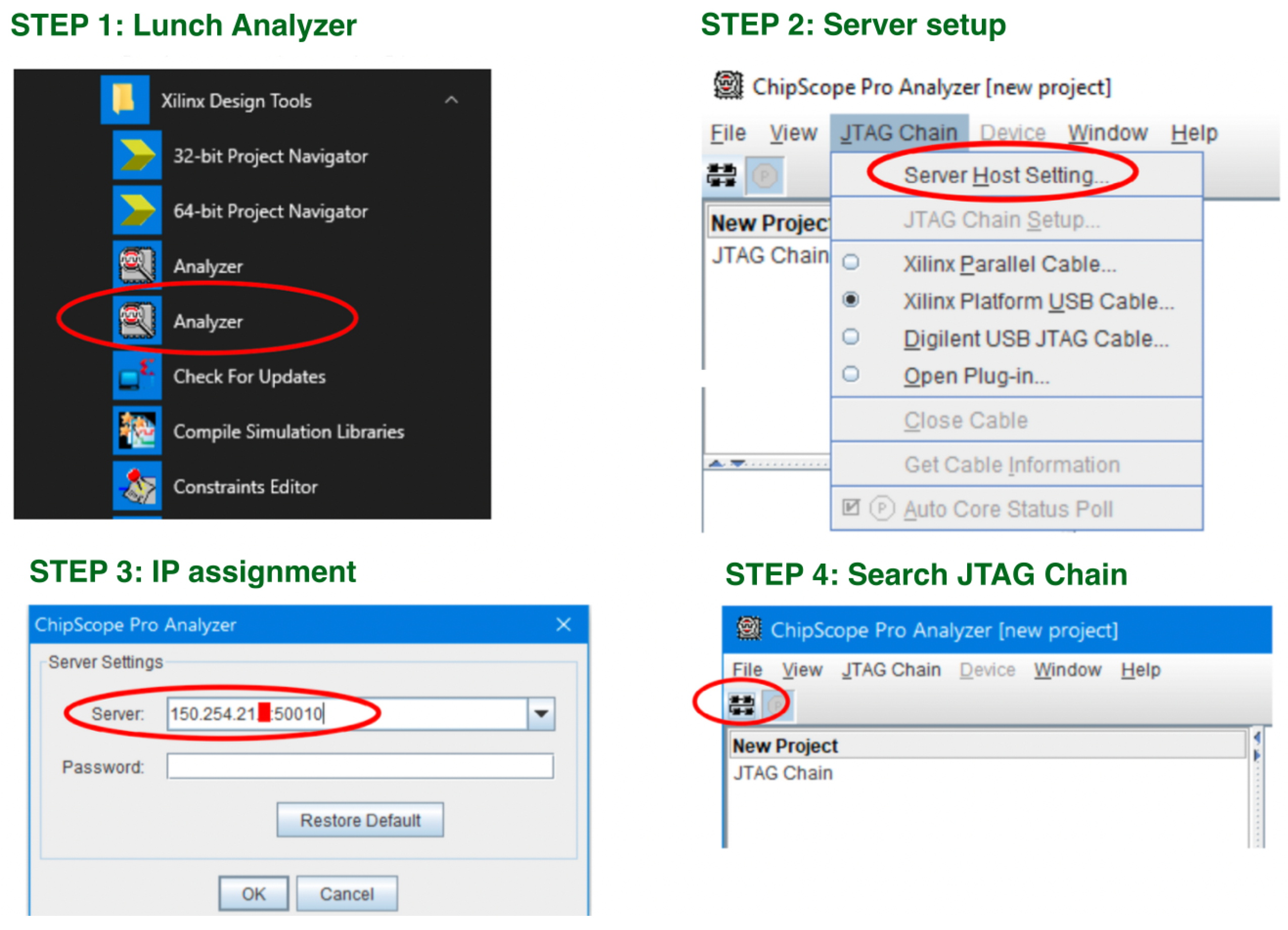
Task: Open Compile Simulation Libraries icon
Action: coord(137,431)
